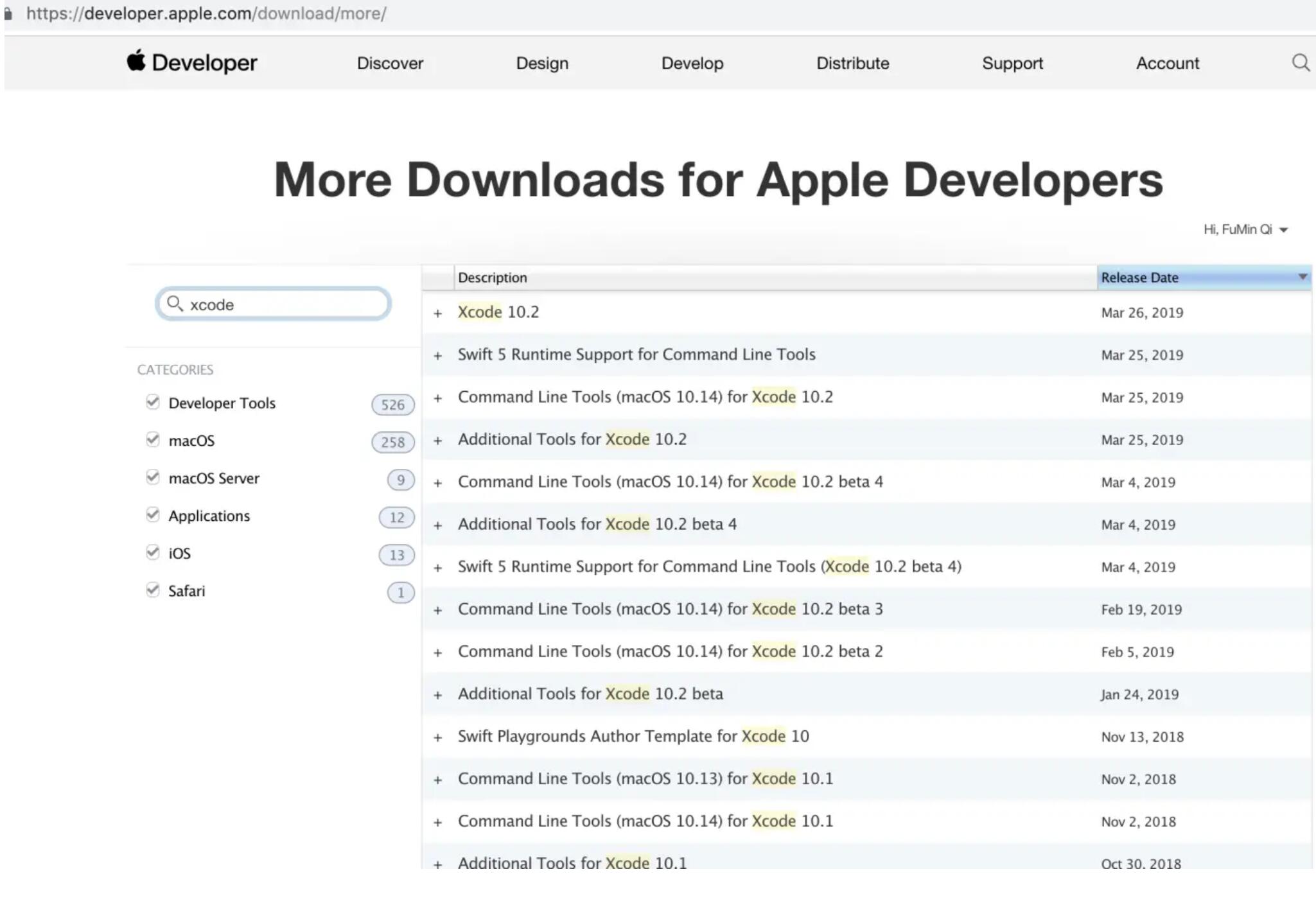Image resolution: width=1316 pixels, height=903 pixels.
Task: Click the Mar 26, 2019 release date
Action: coord(1142,313)
